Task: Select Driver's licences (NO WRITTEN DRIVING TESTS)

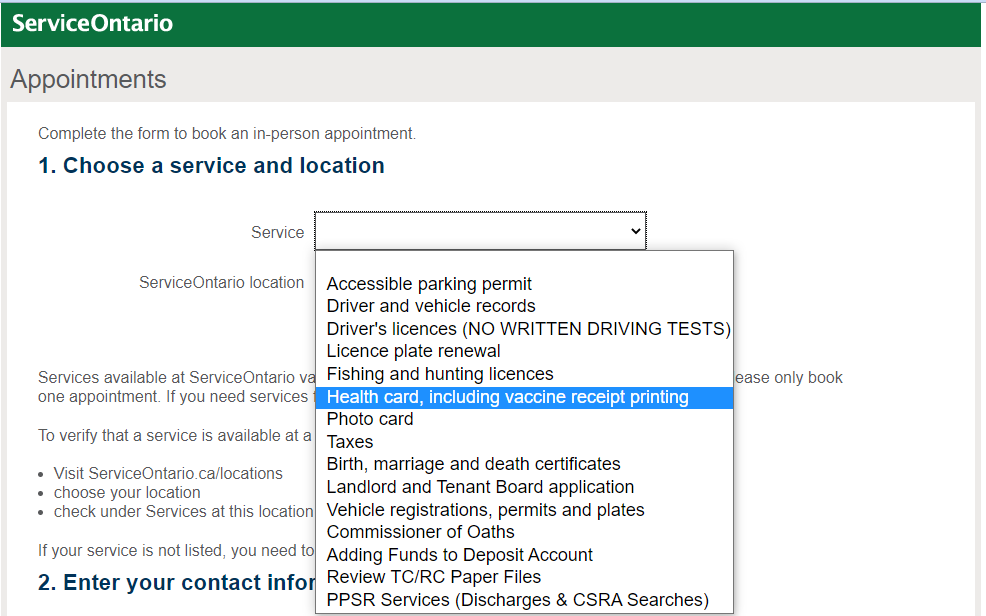Action: [524, 329]
